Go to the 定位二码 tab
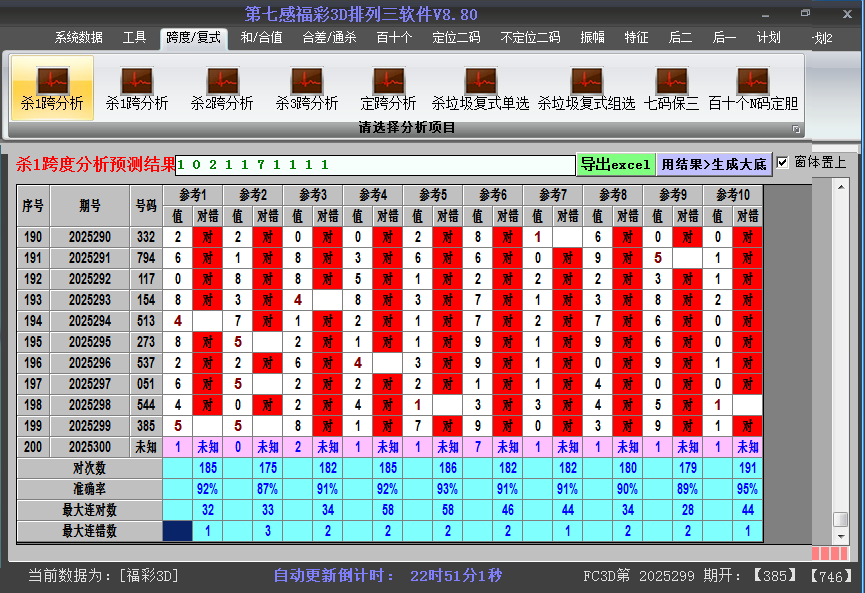 (455, 38)
